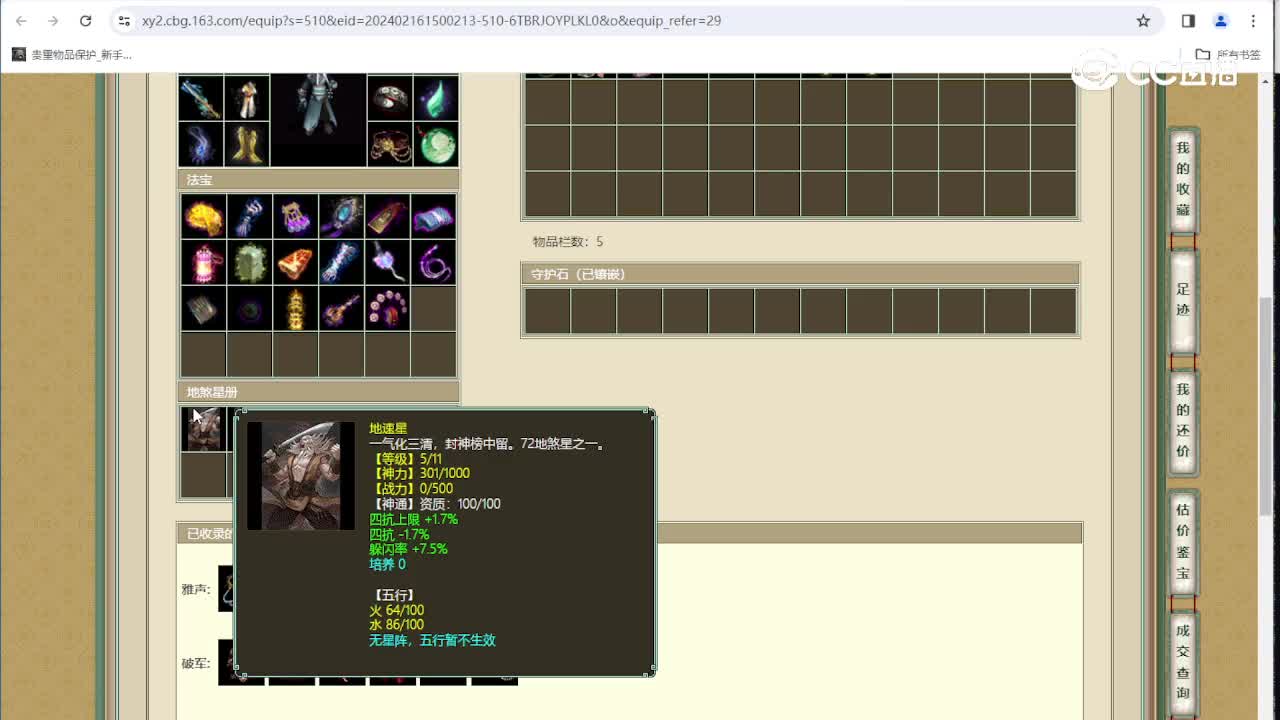Click the 躲闪率 +7.5% line
The height and width of the screenshot is (720, 1280).
click(408, 549)
